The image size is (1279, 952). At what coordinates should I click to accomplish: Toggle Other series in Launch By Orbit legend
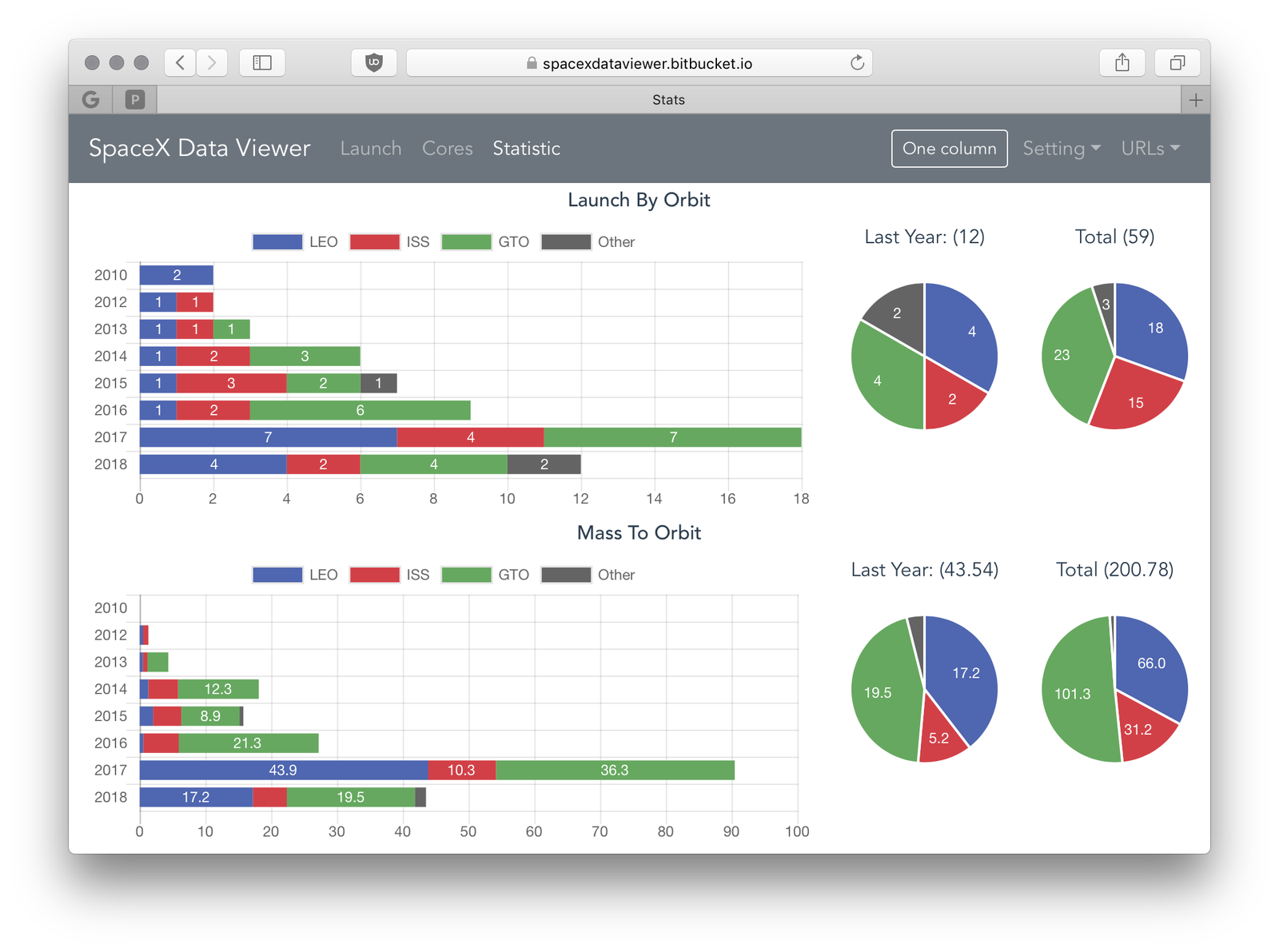coord(588,242)
